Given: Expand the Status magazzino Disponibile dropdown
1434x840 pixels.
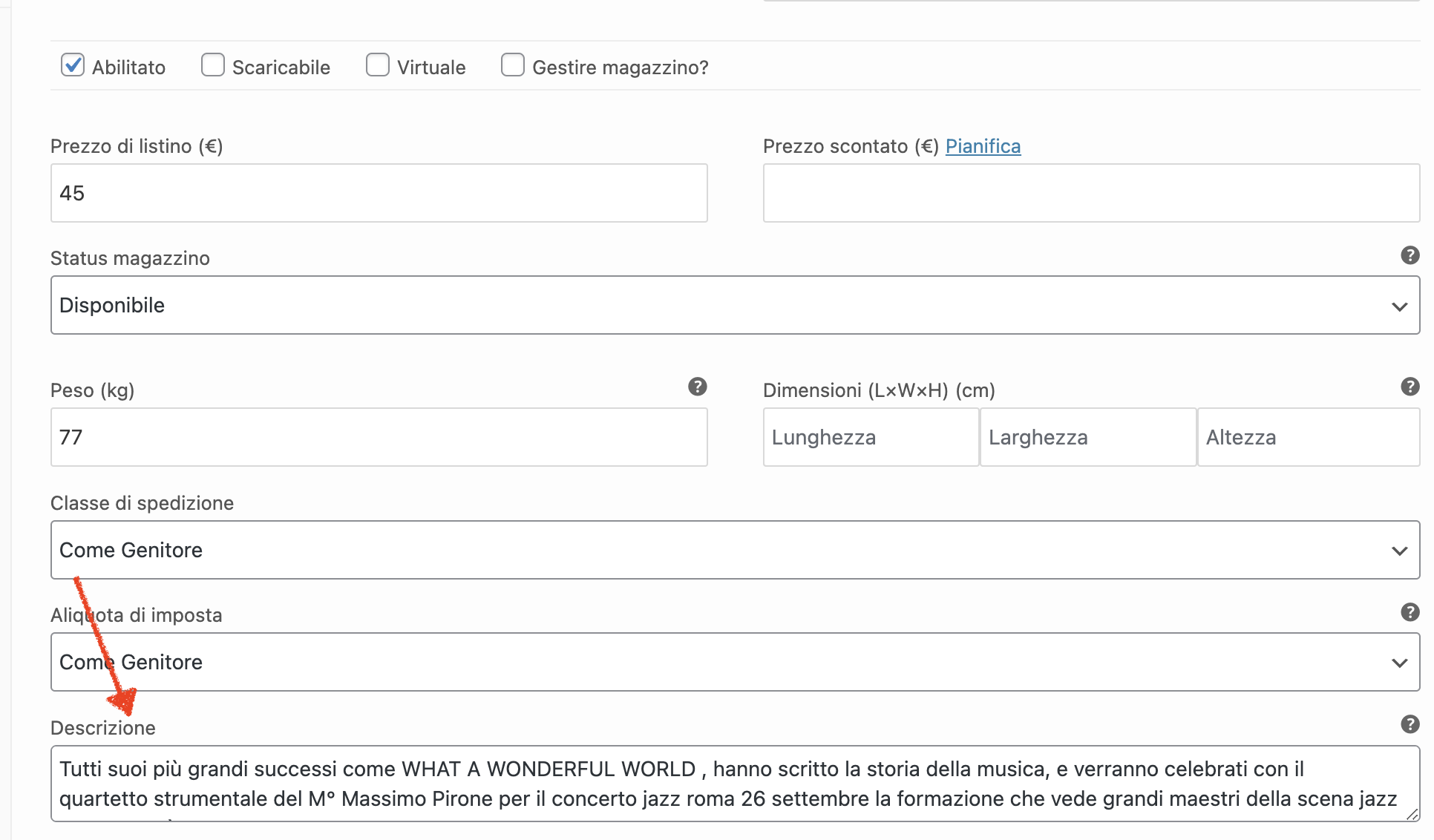Looking at the screenshot, I should pyautogui.click(x=735, y=305).
